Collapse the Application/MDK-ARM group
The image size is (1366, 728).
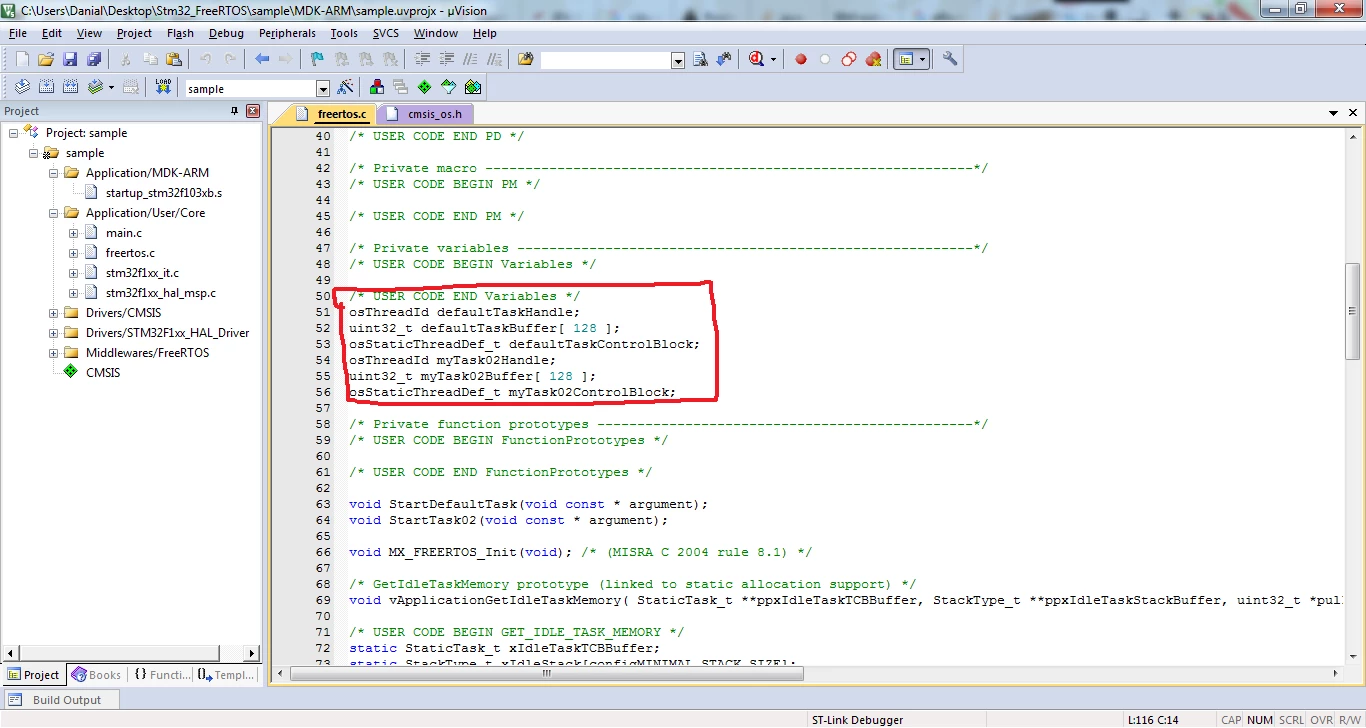click(54, 173)
